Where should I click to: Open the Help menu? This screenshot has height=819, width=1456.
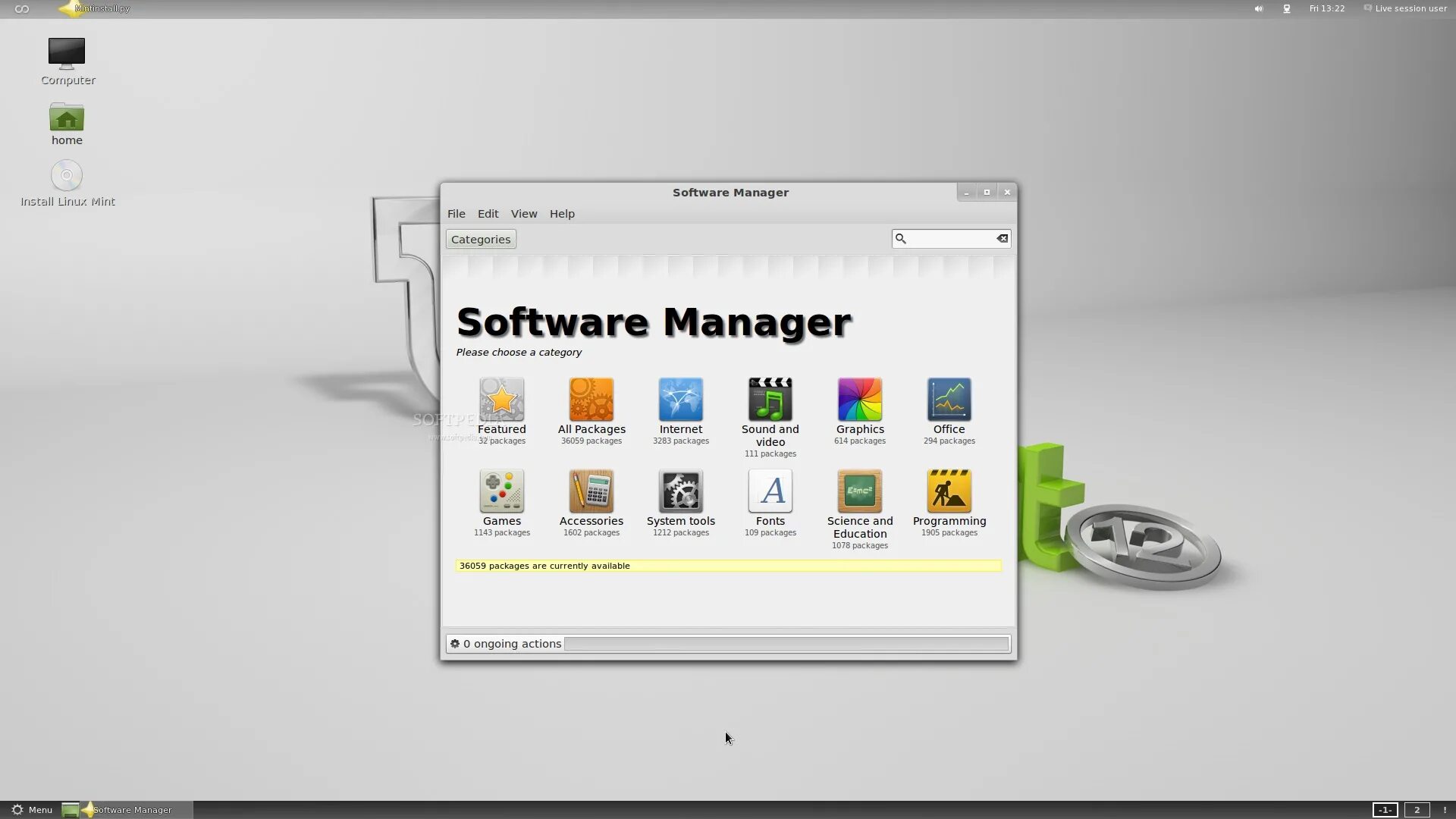[x=562, y=214]
